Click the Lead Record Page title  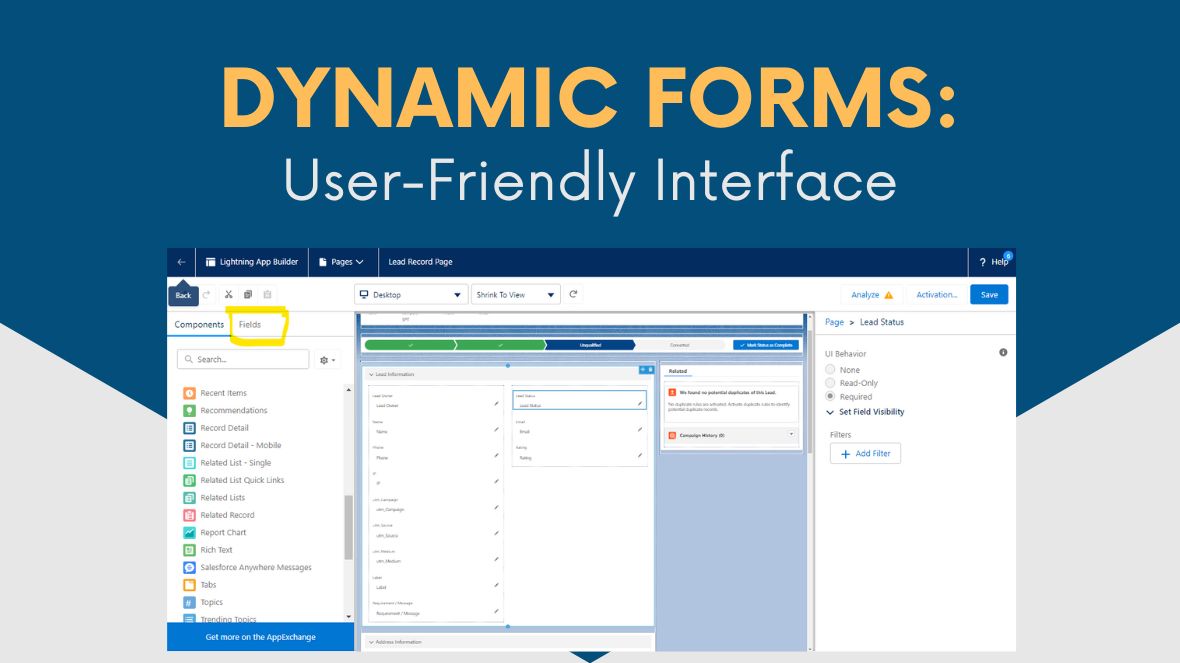pyautogui.click(x=420, y=262)
